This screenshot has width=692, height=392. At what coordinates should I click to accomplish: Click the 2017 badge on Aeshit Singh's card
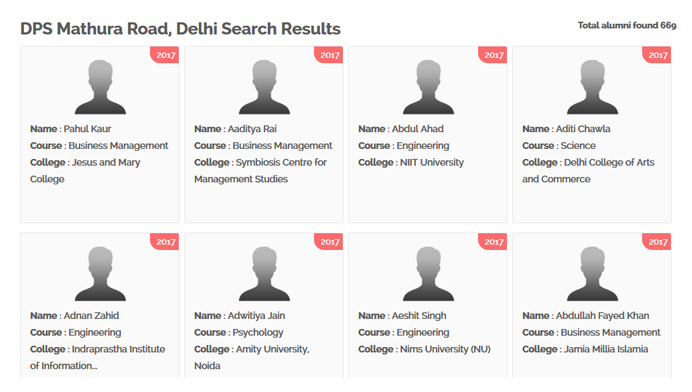(x=493, y=242)
